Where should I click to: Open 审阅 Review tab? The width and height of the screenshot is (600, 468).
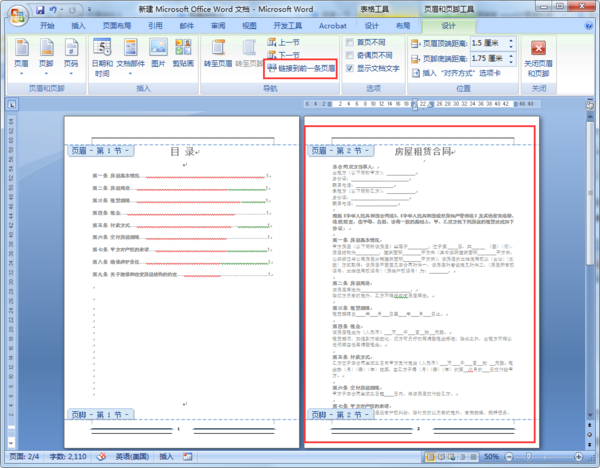[x=218, y=26]
